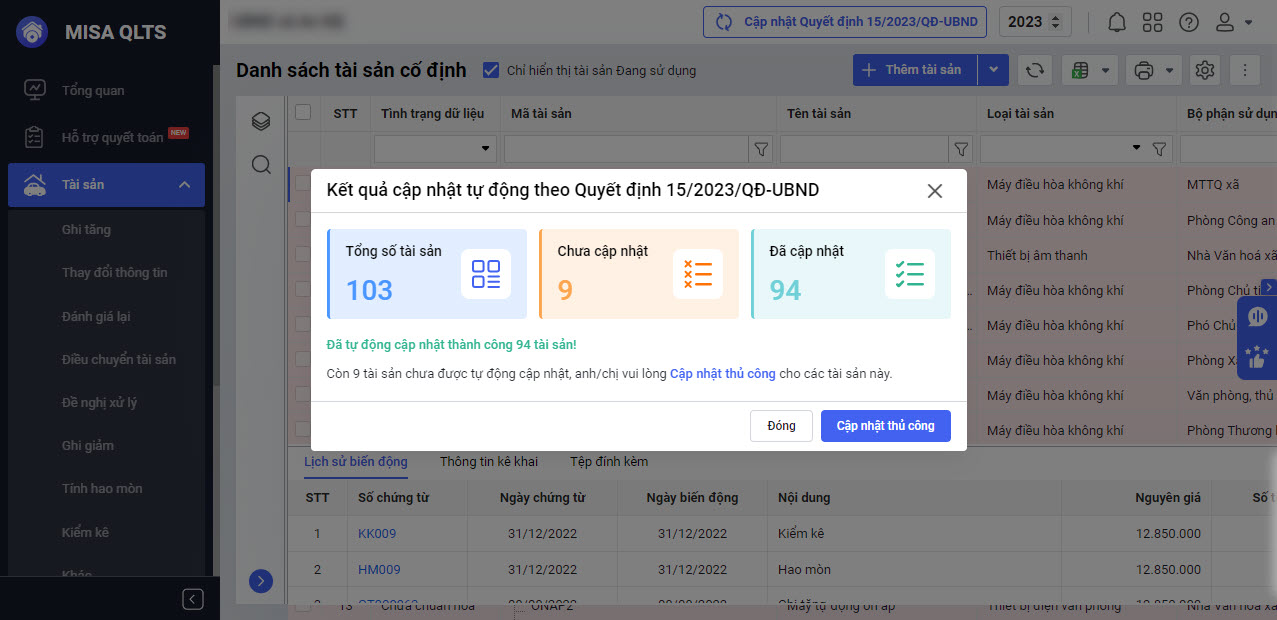The height and width of the screenshot is (620, 1277).
Task: Click the help question mark icon
Action: tap(1188, 22)
